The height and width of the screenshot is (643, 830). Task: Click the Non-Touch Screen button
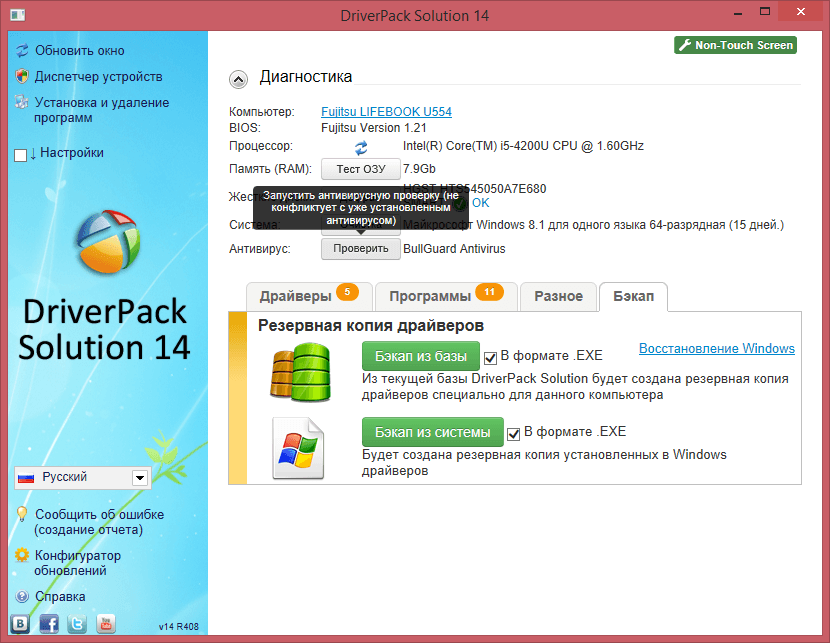coord(735,45)
